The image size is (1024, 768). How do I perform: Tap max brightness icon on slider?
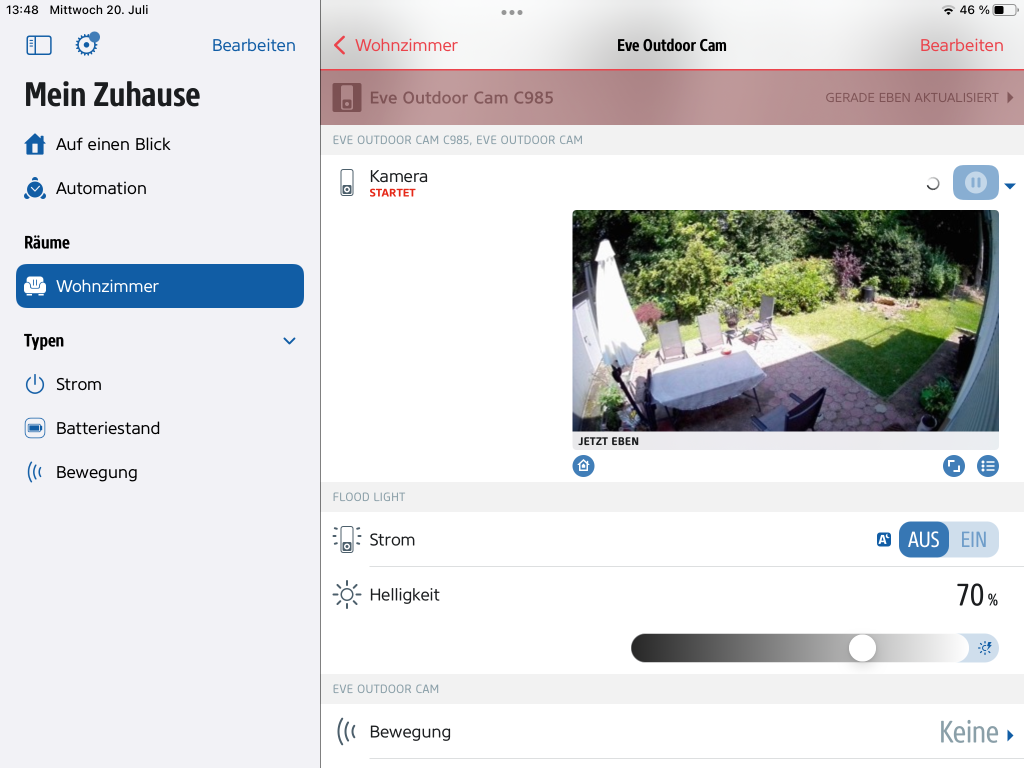985,648
